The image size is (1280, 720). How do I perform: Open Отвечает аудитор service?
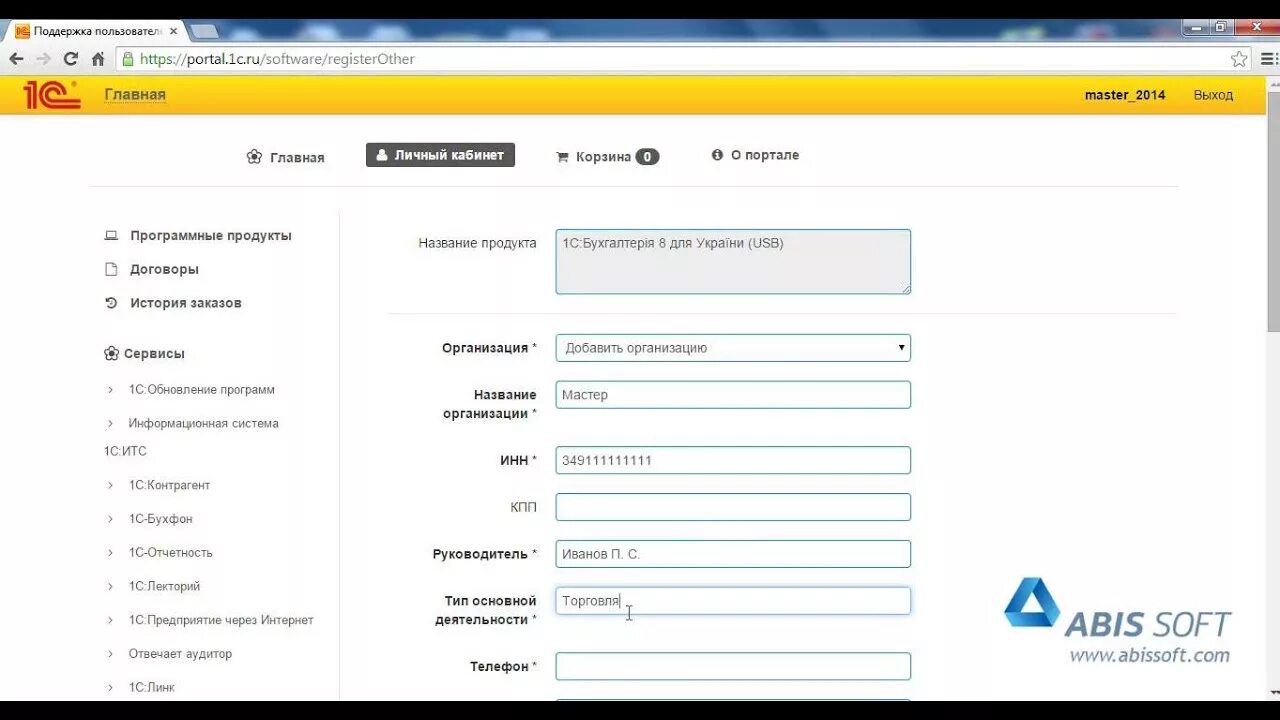[x=180, y=654]
